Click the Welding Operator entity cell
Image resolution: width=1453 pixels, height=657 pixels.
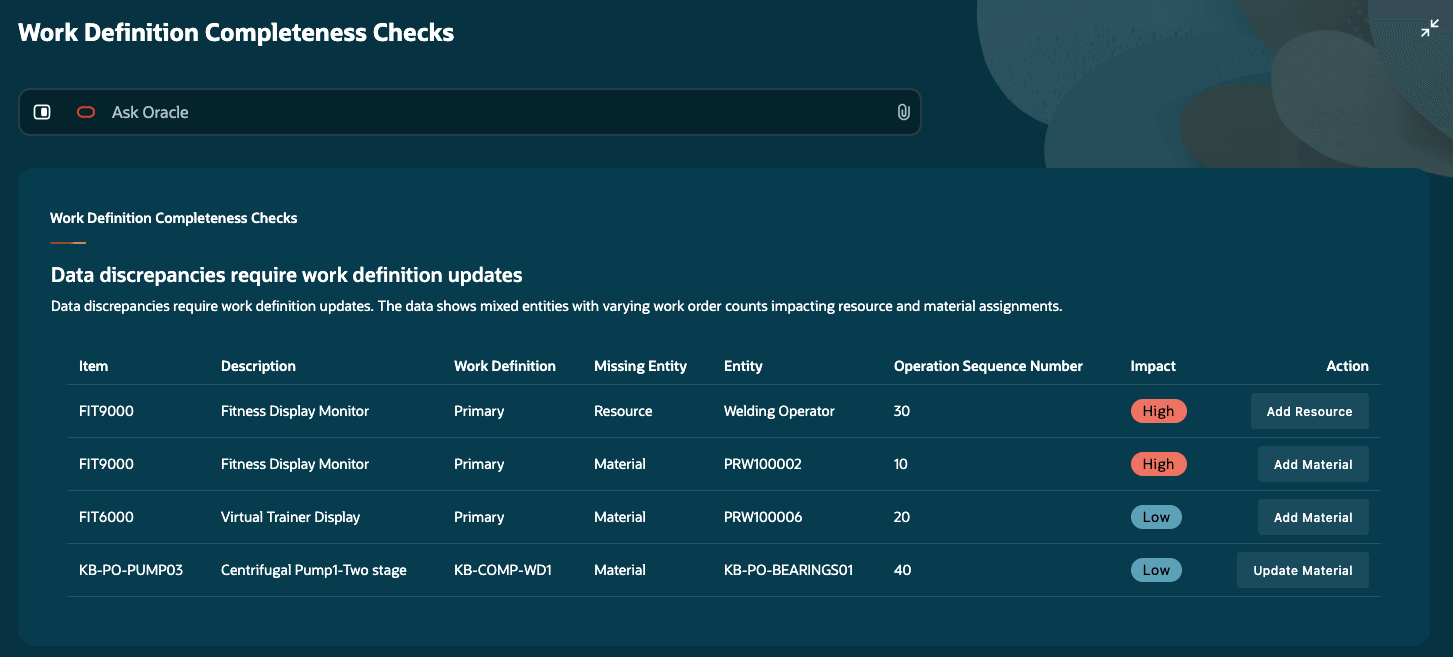pos(779,411)
